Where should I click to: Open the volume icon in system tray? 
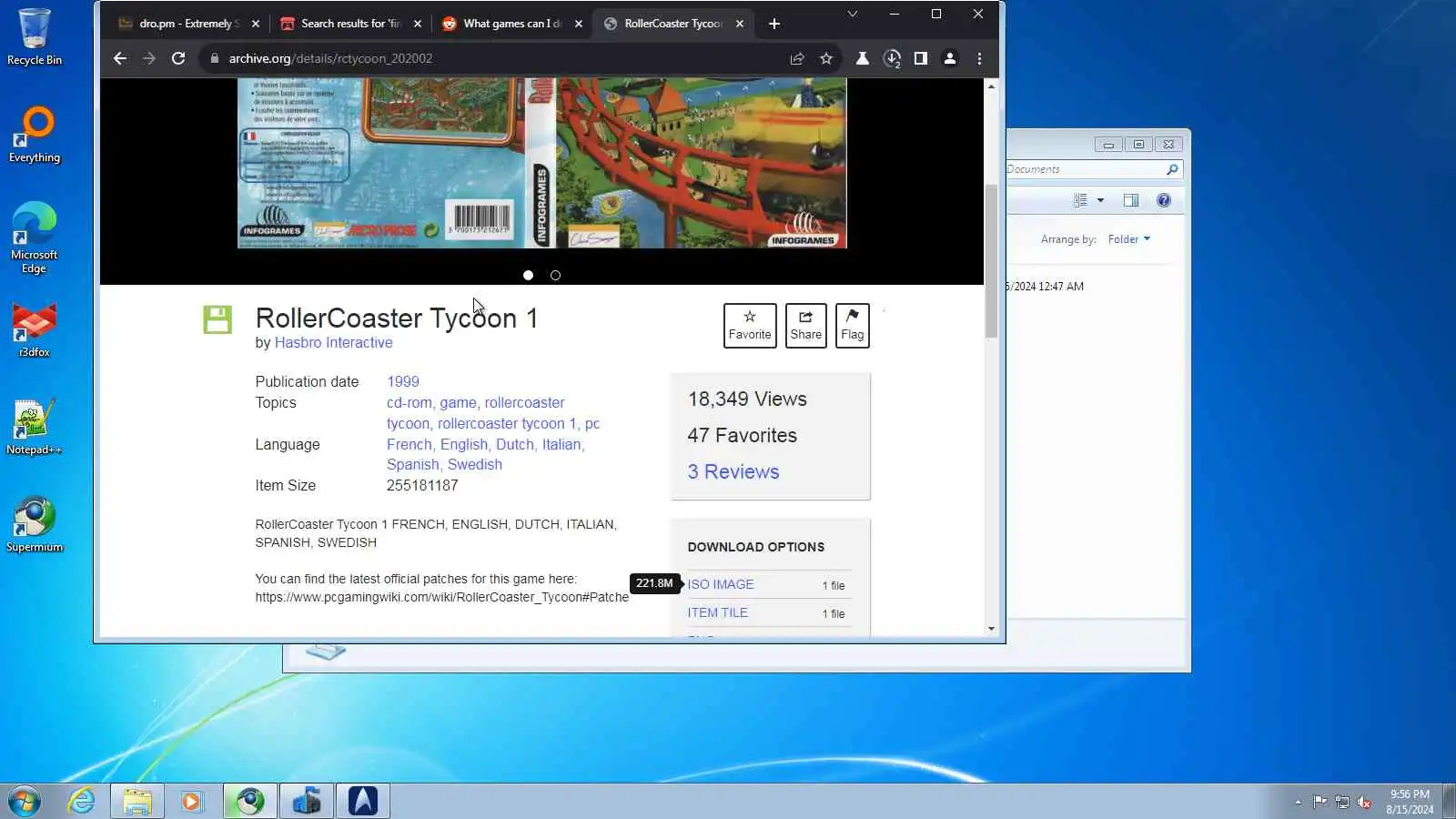pyautogui.click(x=1364, y=802)
